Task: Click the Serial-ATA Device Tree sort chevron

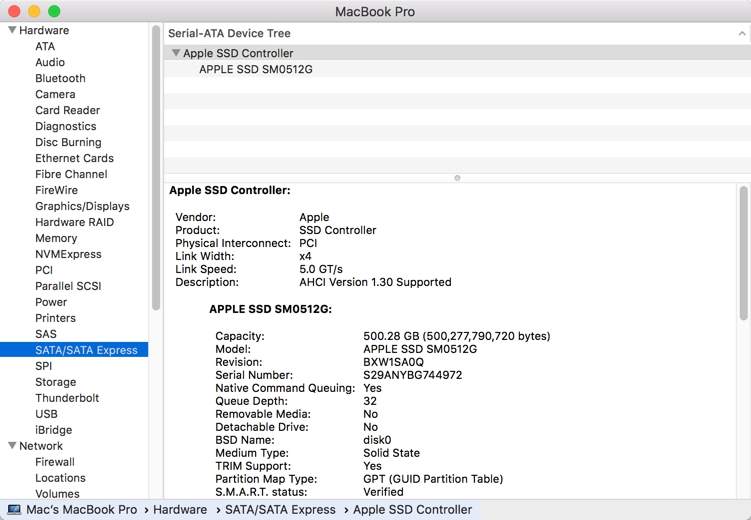Action: click(x=739, y=34)
